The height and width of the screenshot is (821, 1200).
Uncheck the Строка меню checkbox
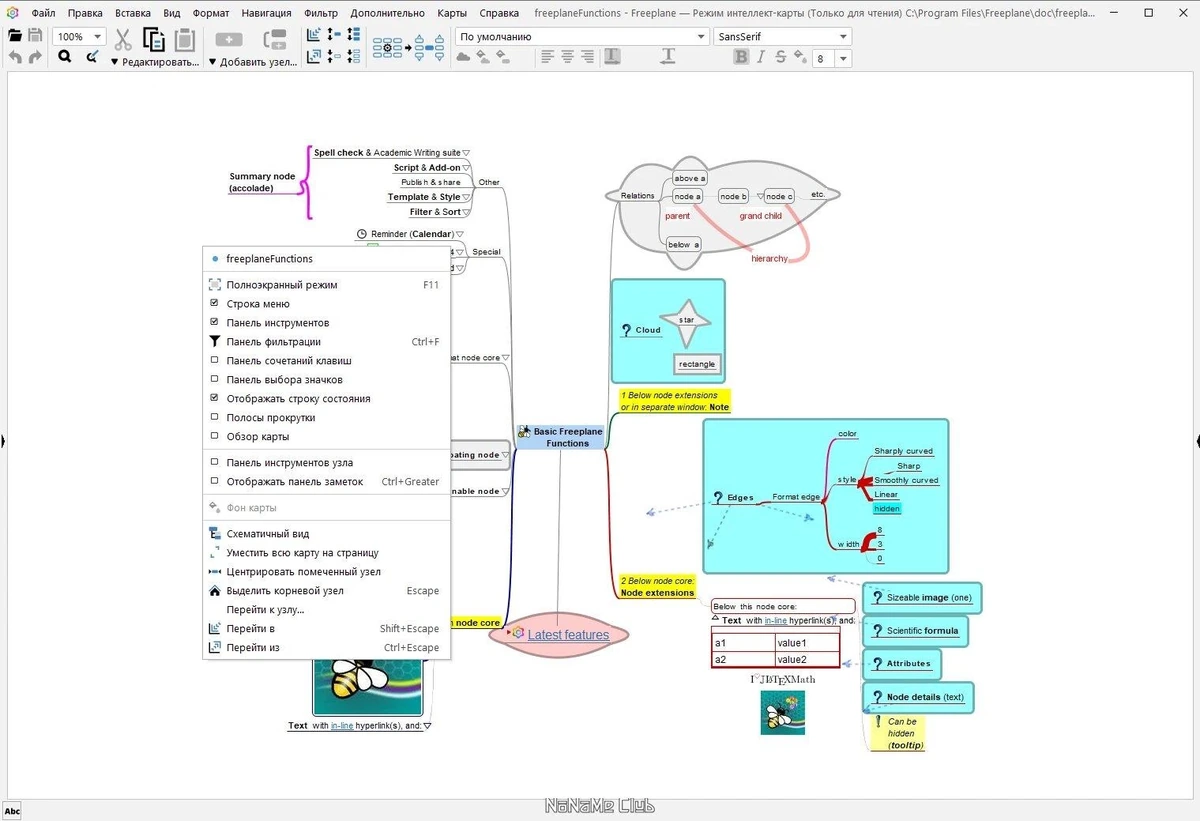tap(214, 304)
